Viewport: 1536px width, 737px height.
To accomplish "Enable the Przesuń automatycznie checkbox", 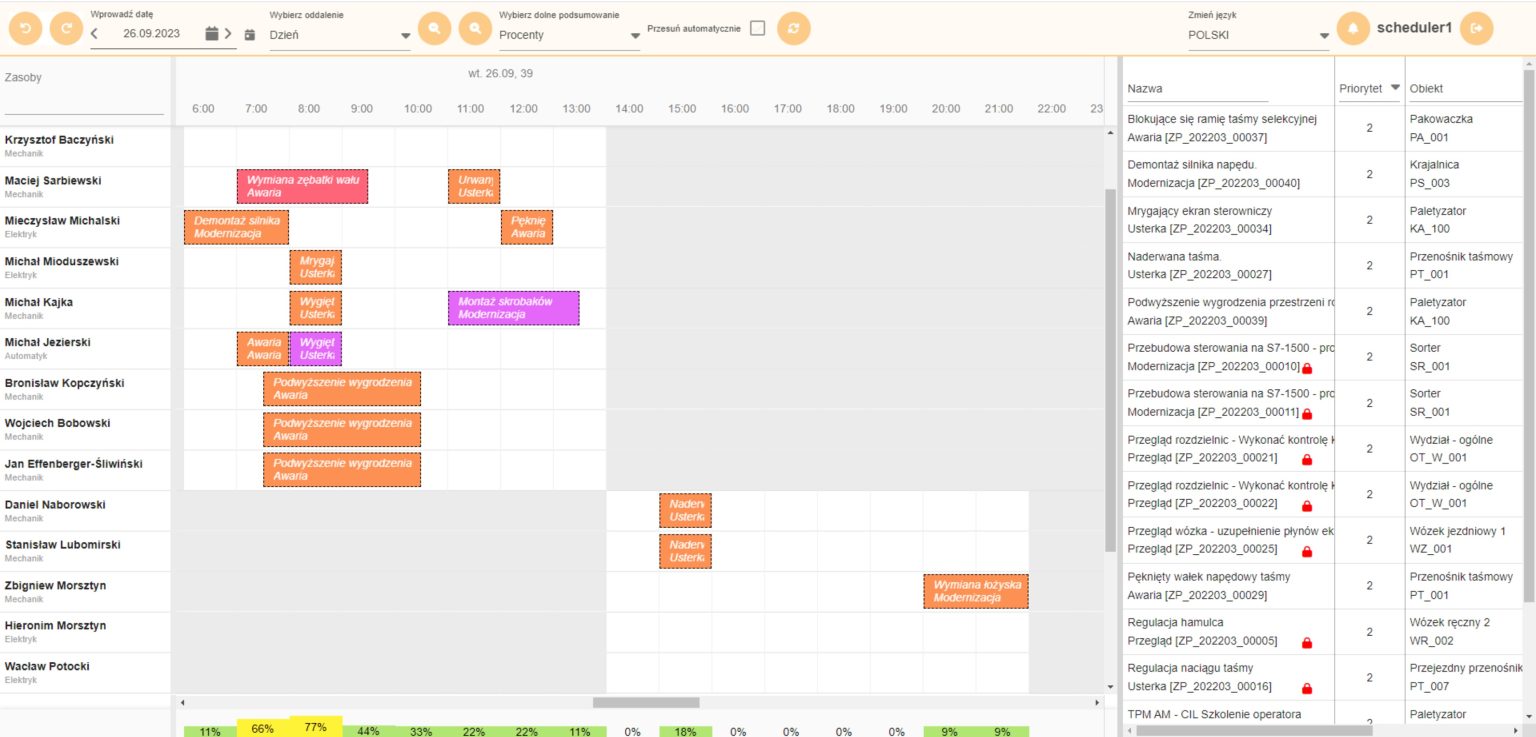I will [757, 27].
